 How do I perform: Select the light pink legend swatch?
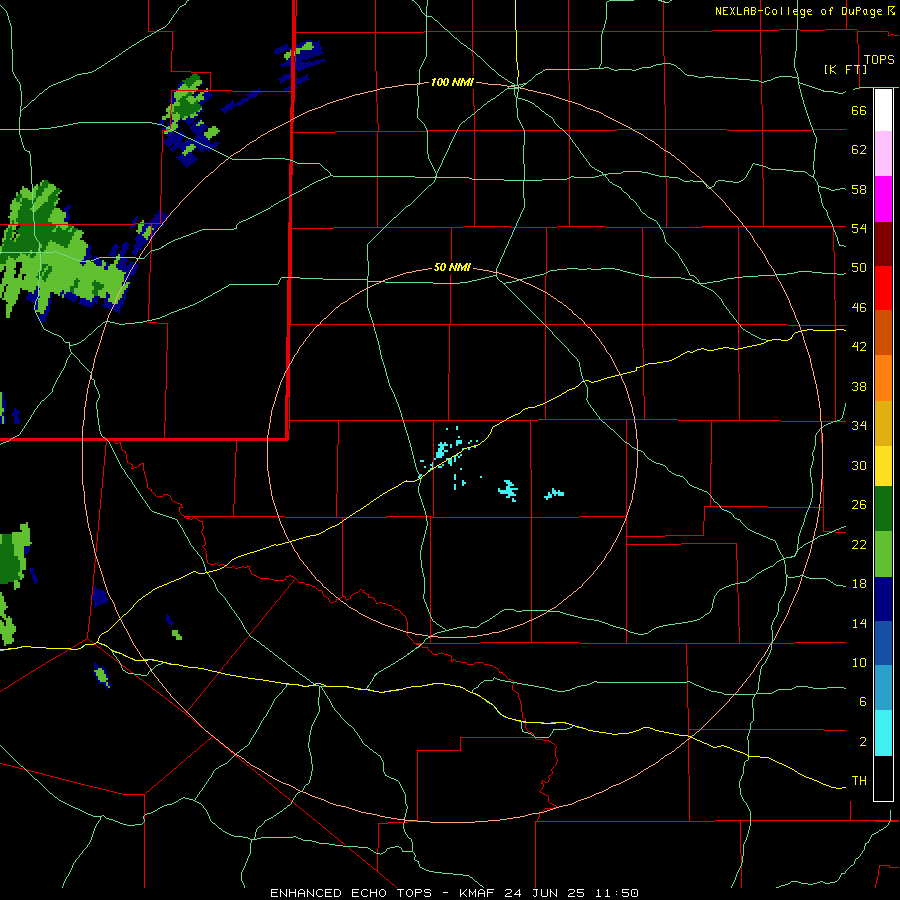pyautogui.click(x=883, y=154)
